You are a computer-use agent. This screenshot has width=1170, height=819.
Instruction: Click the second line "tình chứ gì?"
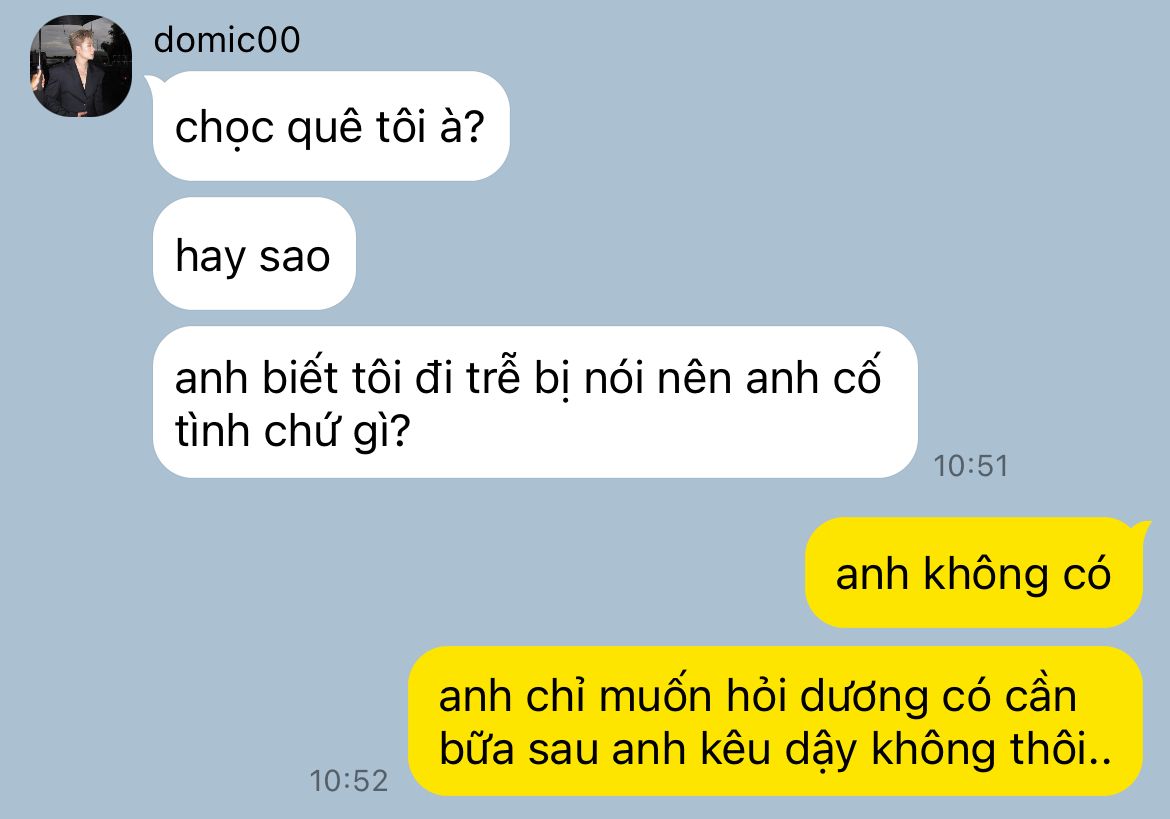(292, 431)
